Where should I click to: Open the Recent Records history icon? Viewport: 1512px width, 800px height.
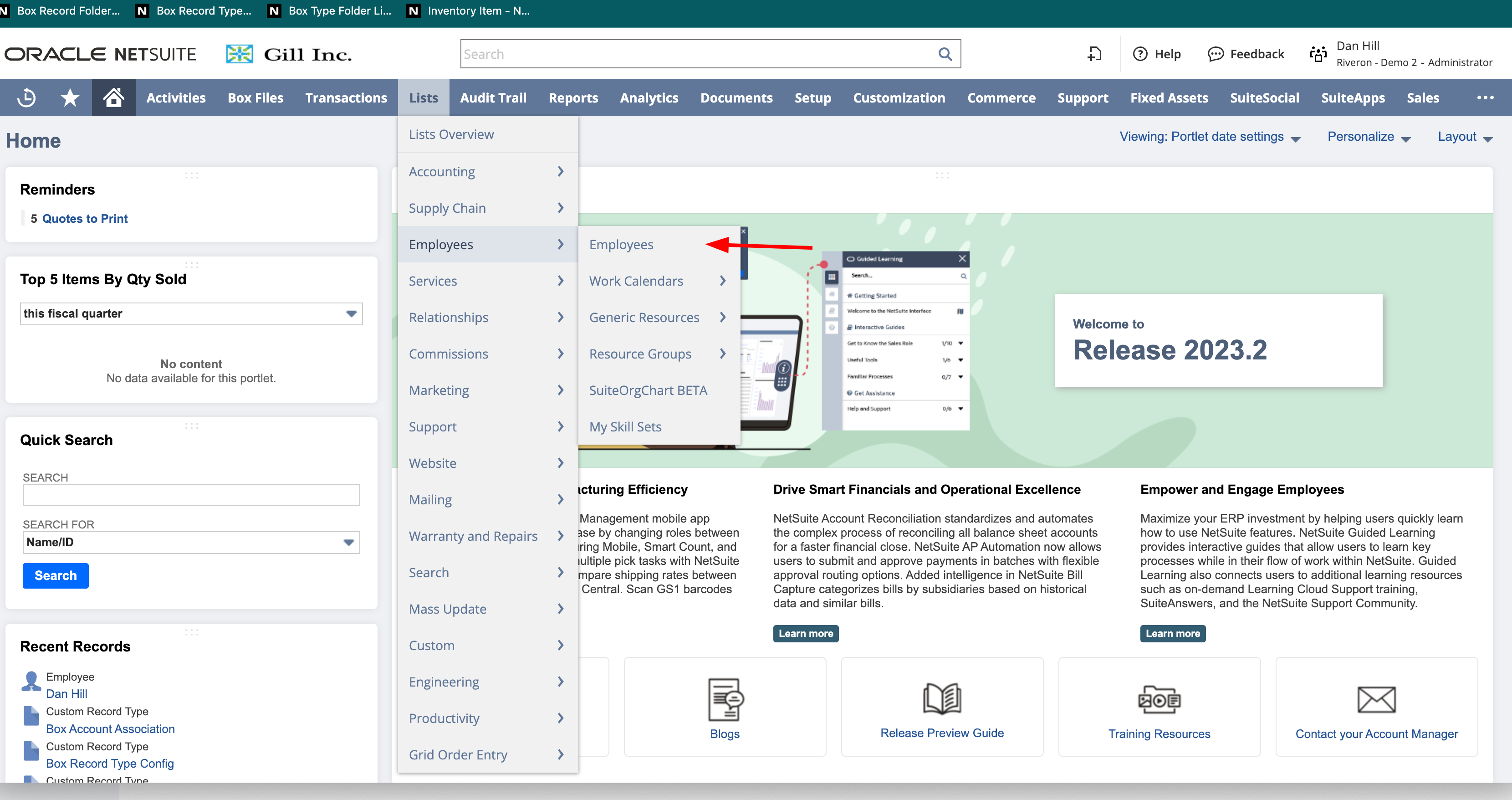[x=26, y=97]
